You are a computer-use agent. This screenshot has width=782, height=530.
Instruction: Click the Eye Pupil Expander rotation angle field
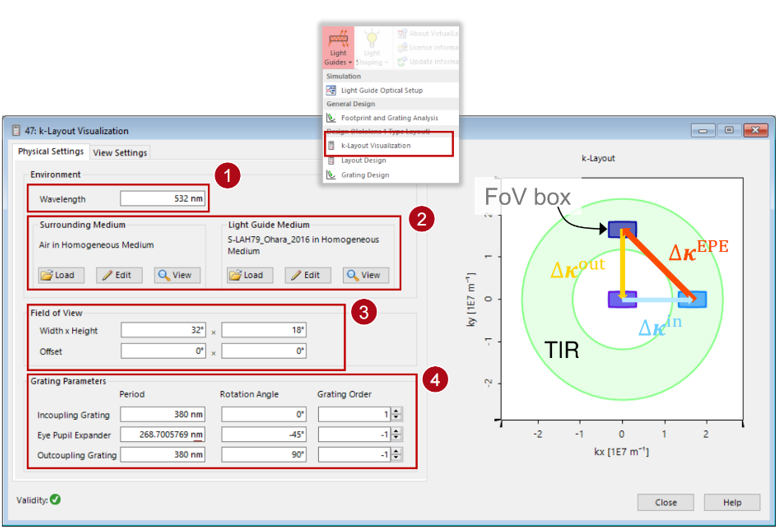(x=264, y=435)
